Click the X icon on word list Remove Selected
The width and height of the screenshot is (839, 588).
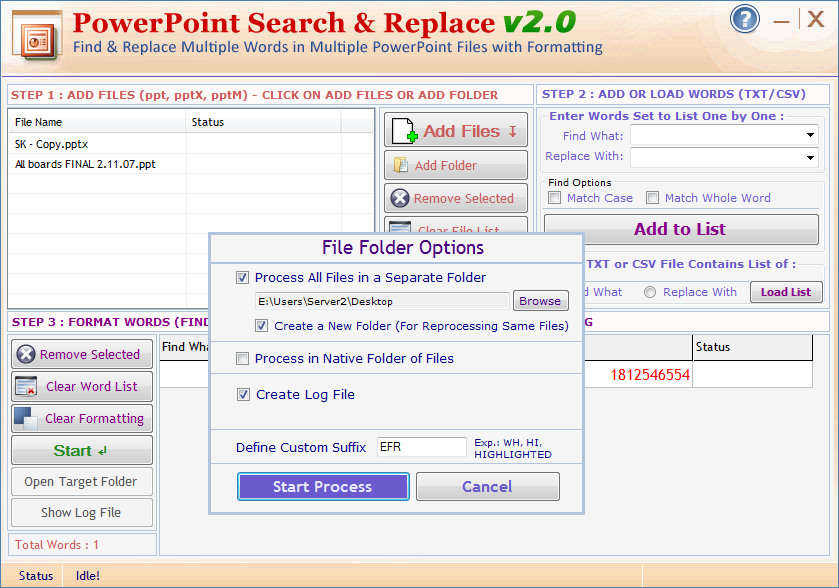(x=26, y=354)
